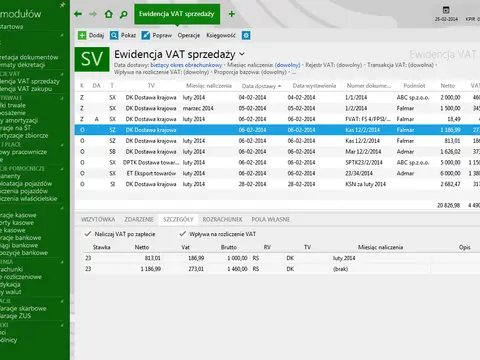Select row Mar 12/2/2014 Admar

[x=277, y=152]
